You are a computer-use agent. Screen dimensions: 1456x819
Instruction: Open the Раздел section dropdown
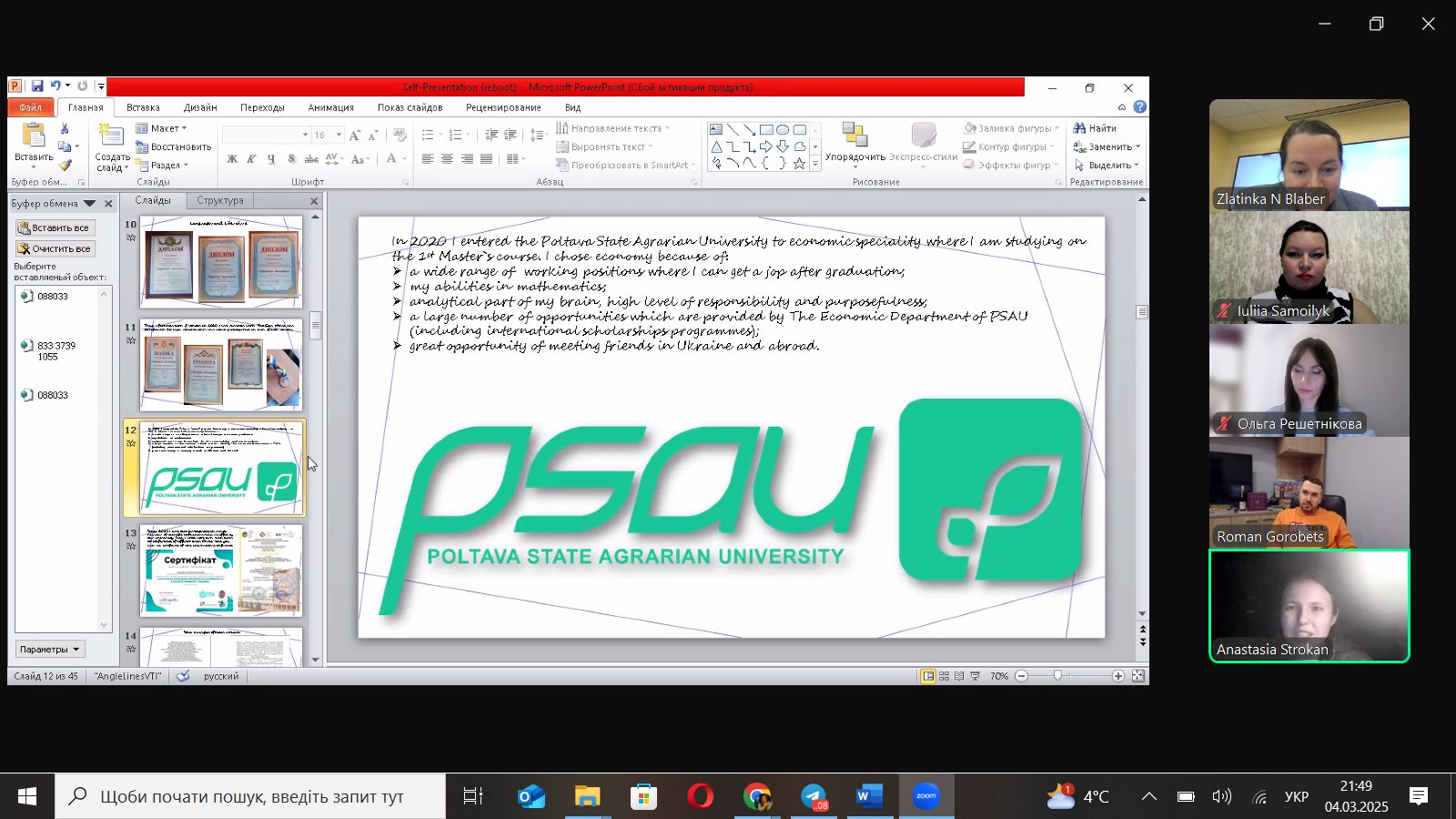(x=161, y=166)
